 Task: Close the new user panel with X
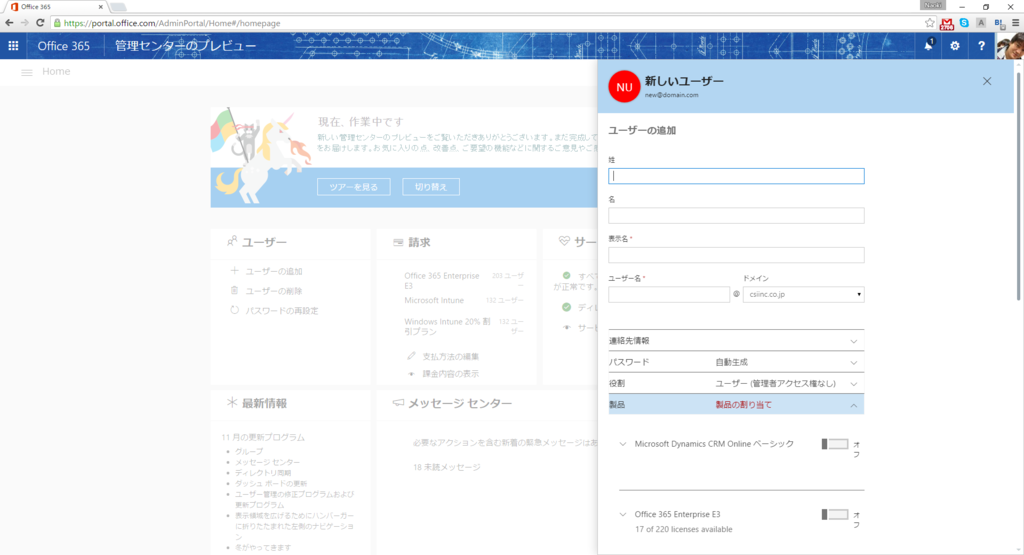(987, 81)
